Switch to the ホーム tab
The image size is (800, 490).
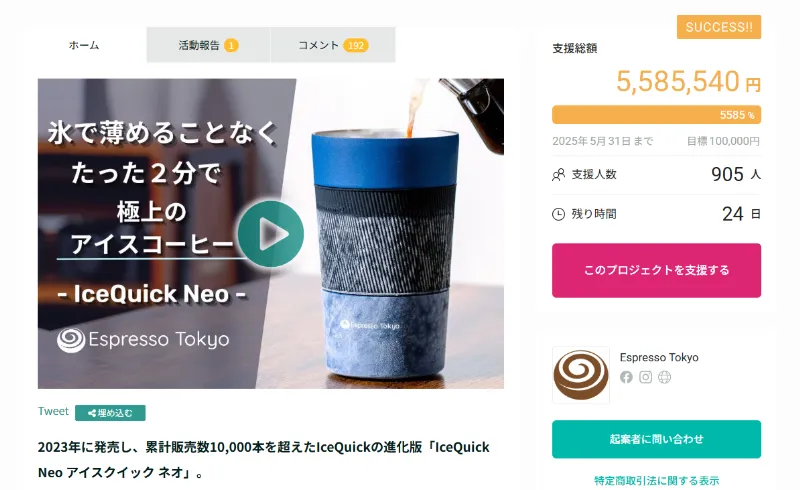pos(84,45)
